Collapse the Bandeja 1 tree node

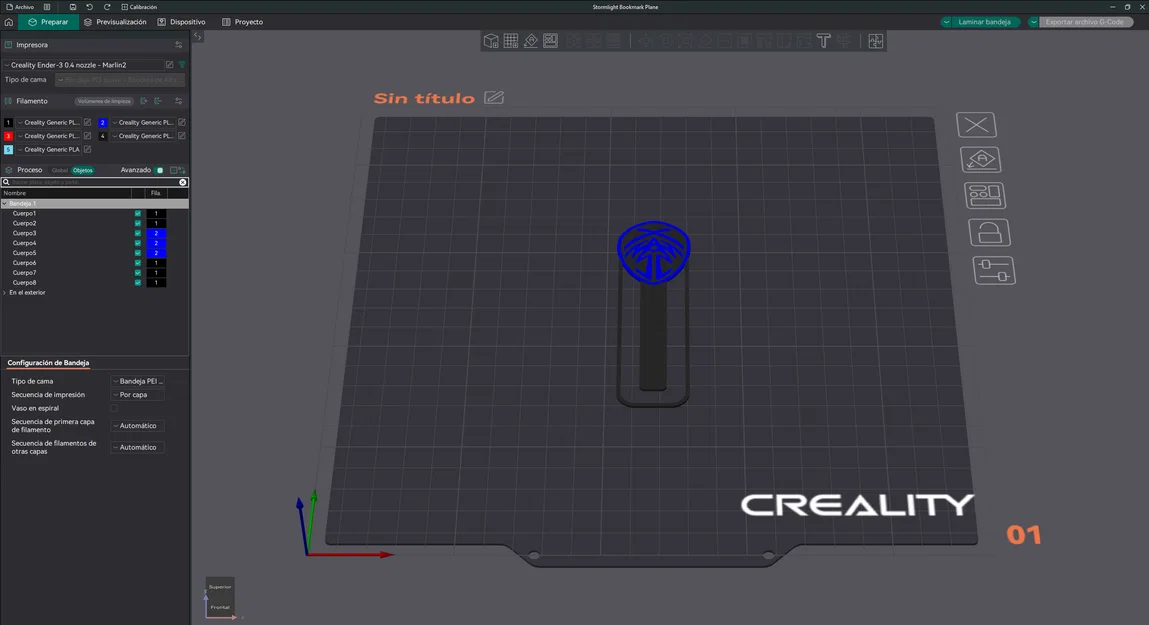coord(4,204)
